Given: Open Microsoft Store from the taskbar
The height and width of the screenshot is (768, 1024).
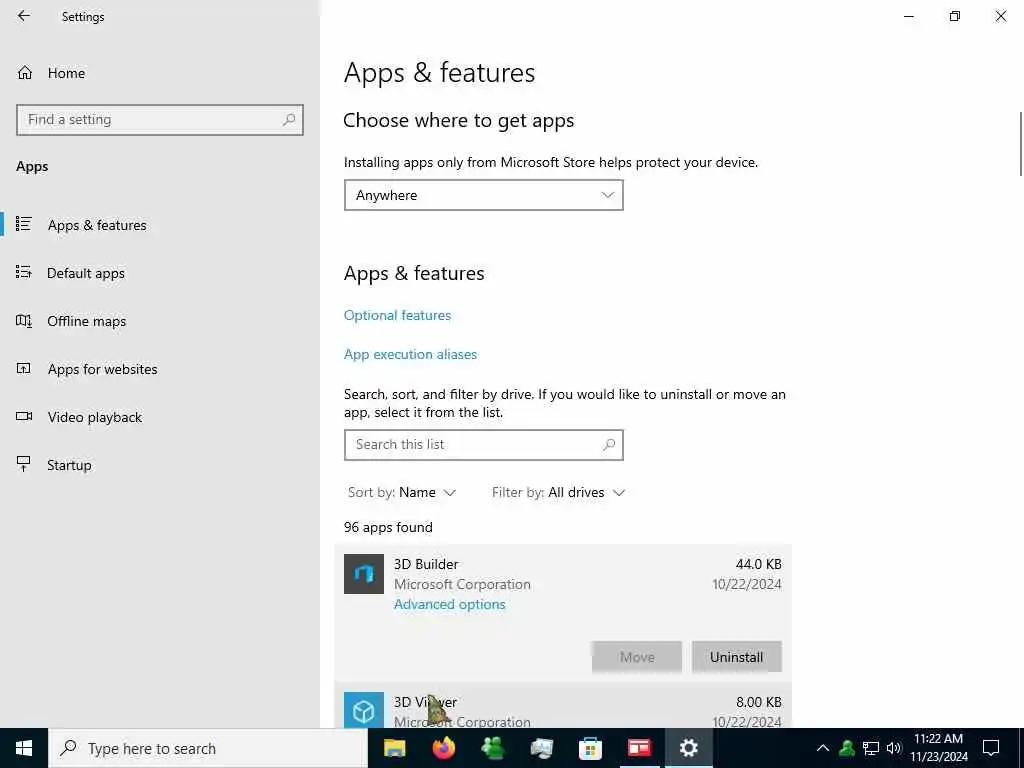Looking at the screenshot, I should tap(590, 748).
